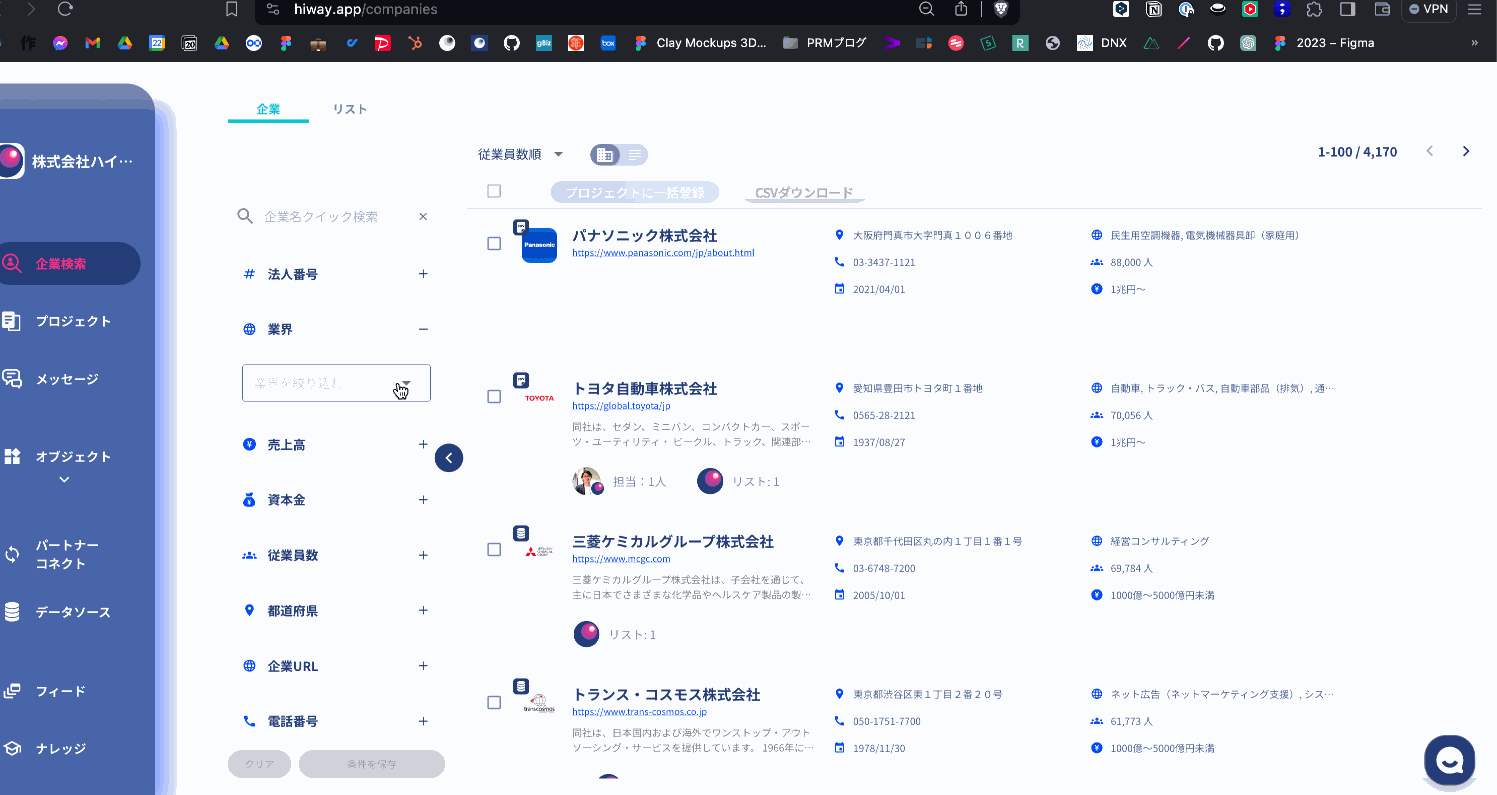This screenshot has height=795, width=1497.
Task: Expand the 売上高 filter
Action: click(x=423, y=445)
